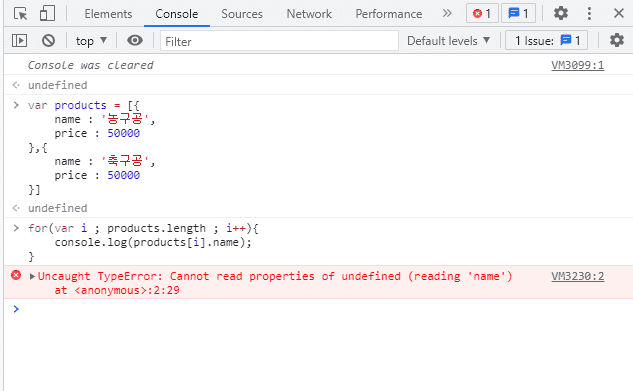Click the '농구공' name value
The width and height of the screenshot is (633, 391).
point(125,119)
